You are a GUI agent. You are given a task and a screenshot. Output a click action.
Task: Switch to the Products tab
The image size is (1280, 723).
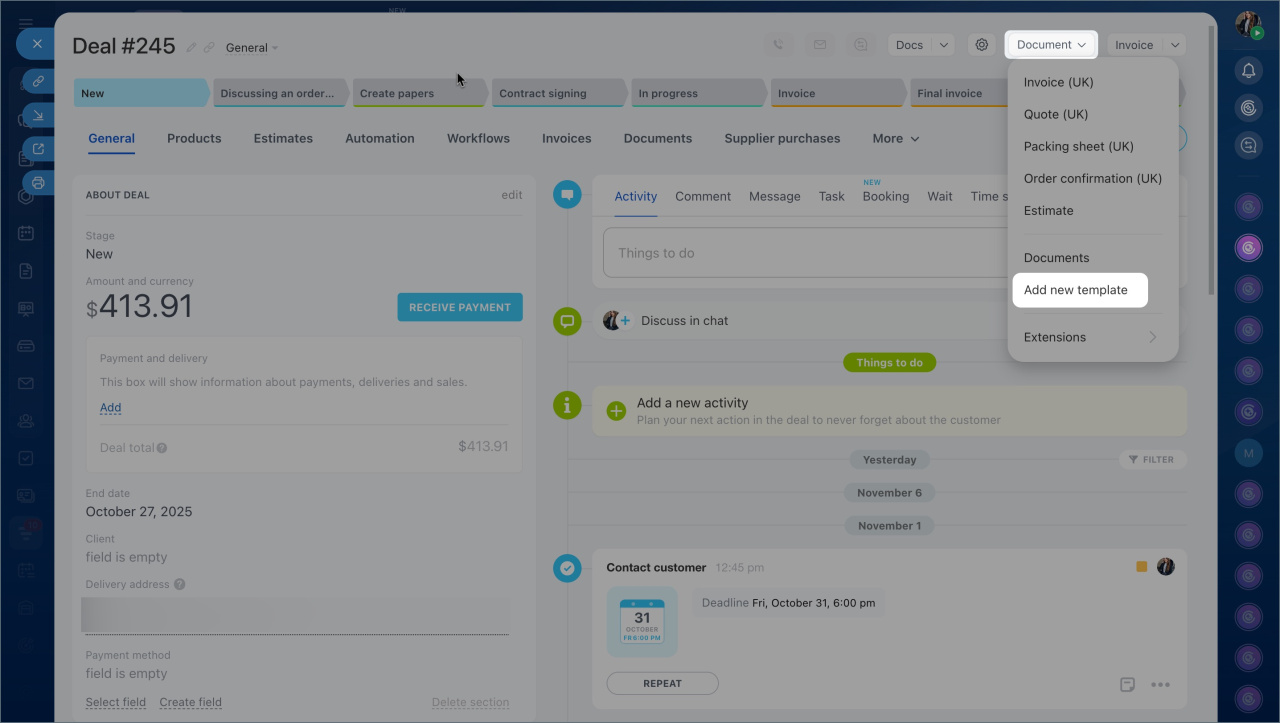pyautogui.click(x=194, y=139)
